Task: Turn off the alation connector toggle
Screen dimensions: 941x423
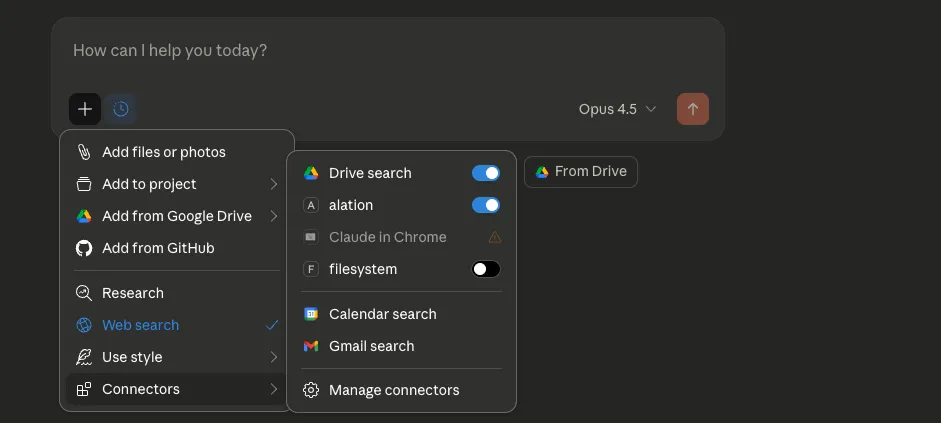Action: pyautogui.click(x=486, y=205)
